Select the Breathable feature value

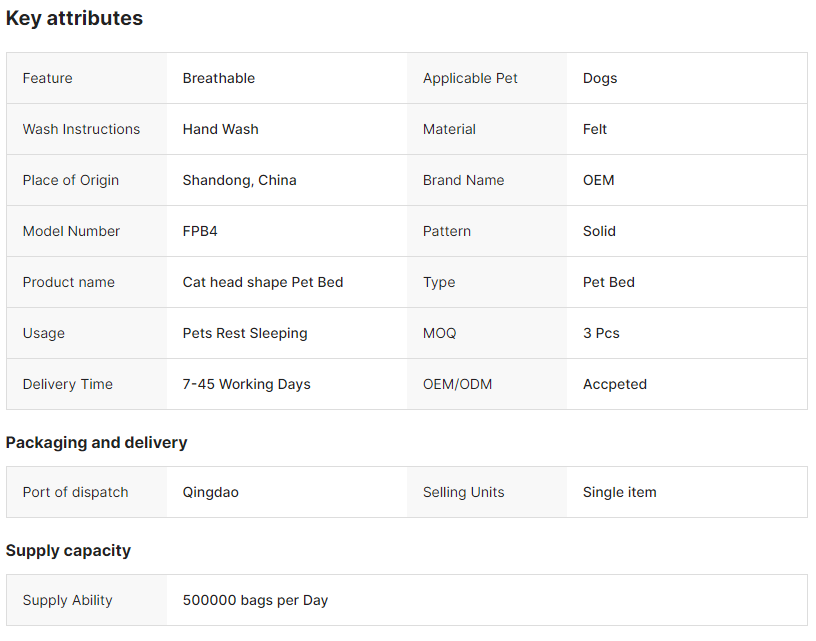click(219, 78)
